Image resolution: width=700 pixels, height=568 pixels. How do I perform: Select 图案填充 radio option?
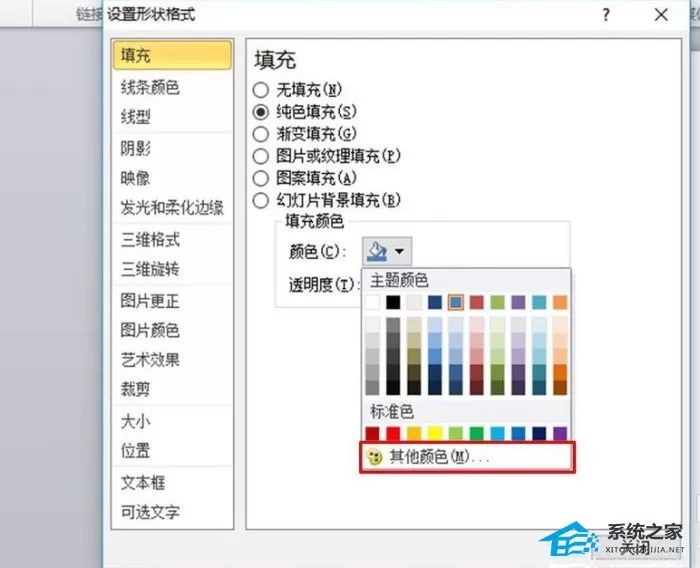click(261, 179)
